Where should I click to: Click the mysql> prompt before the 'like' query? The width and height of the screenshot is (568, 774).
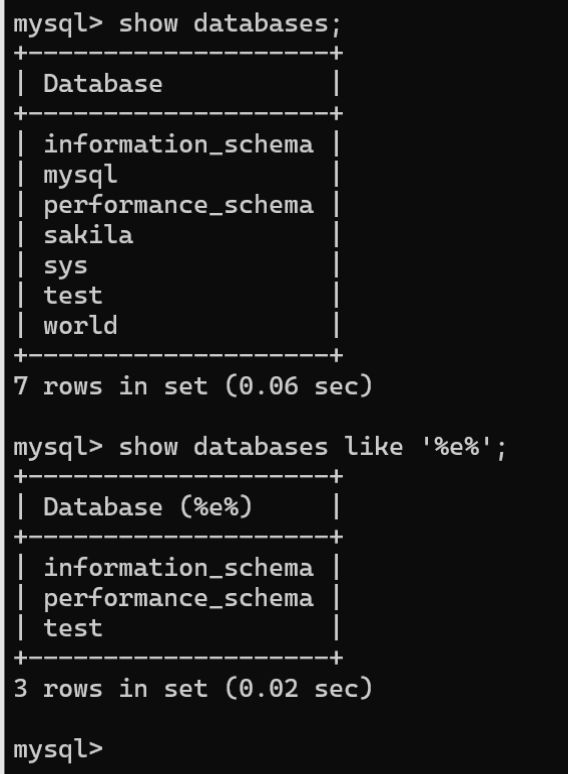tap(58, 447)
